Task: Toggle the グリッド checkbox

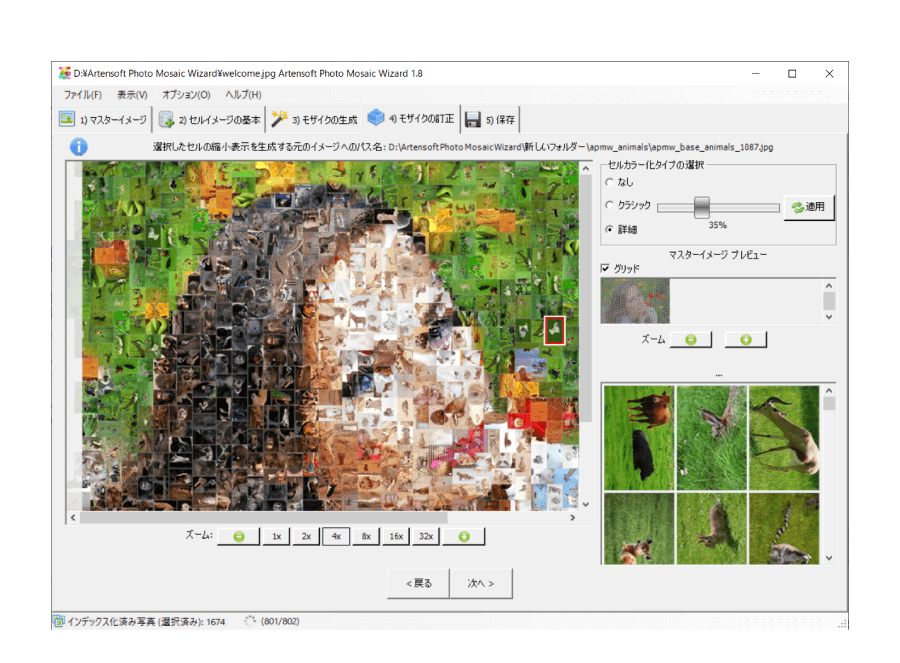Action: coord(606,269)
